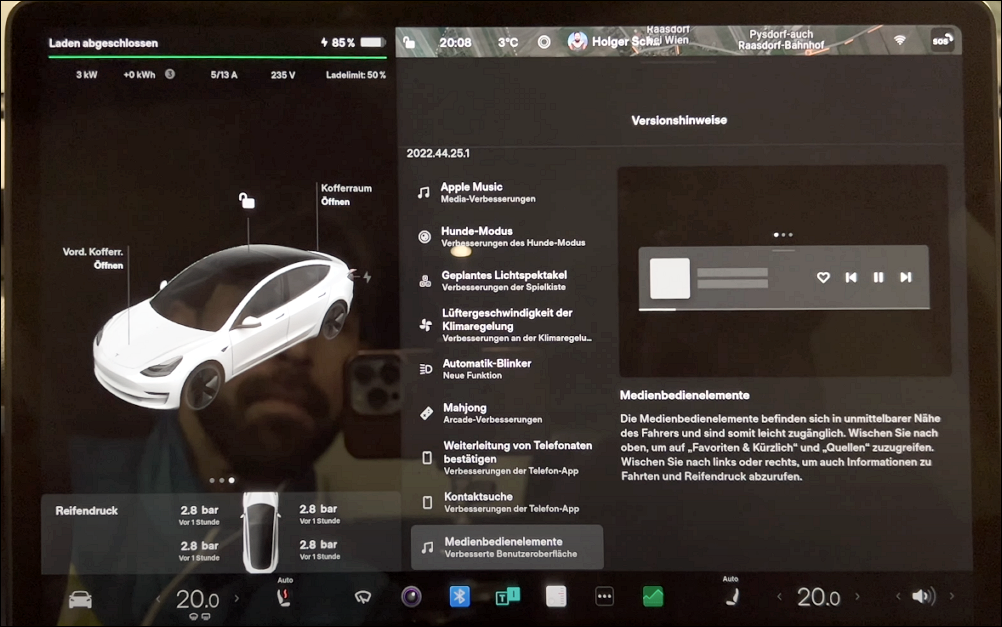
Task: Tap the charge port lightning icon
Action: 367,277
